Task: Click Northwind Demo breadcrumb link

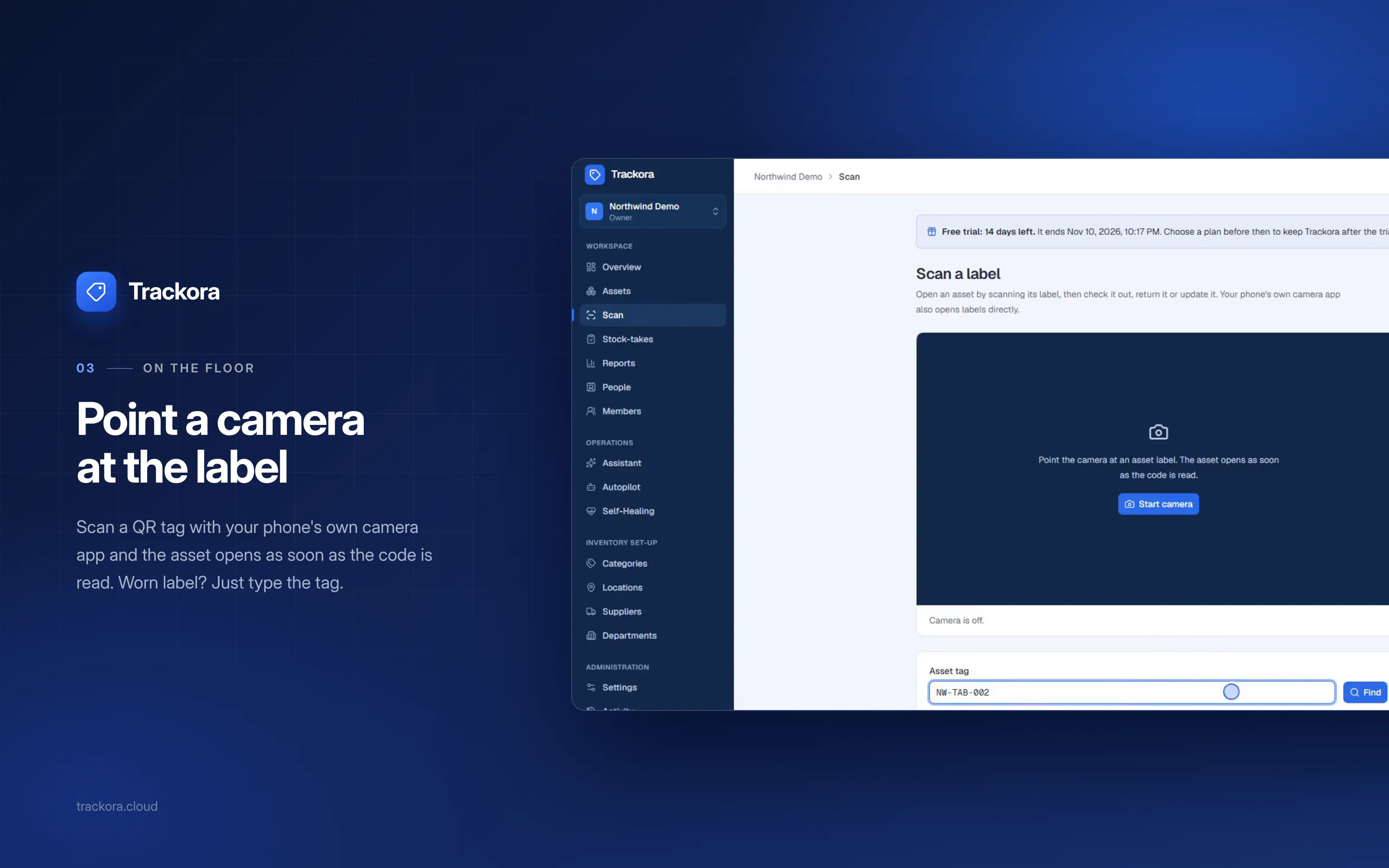Action: click(x=787, y=177)
